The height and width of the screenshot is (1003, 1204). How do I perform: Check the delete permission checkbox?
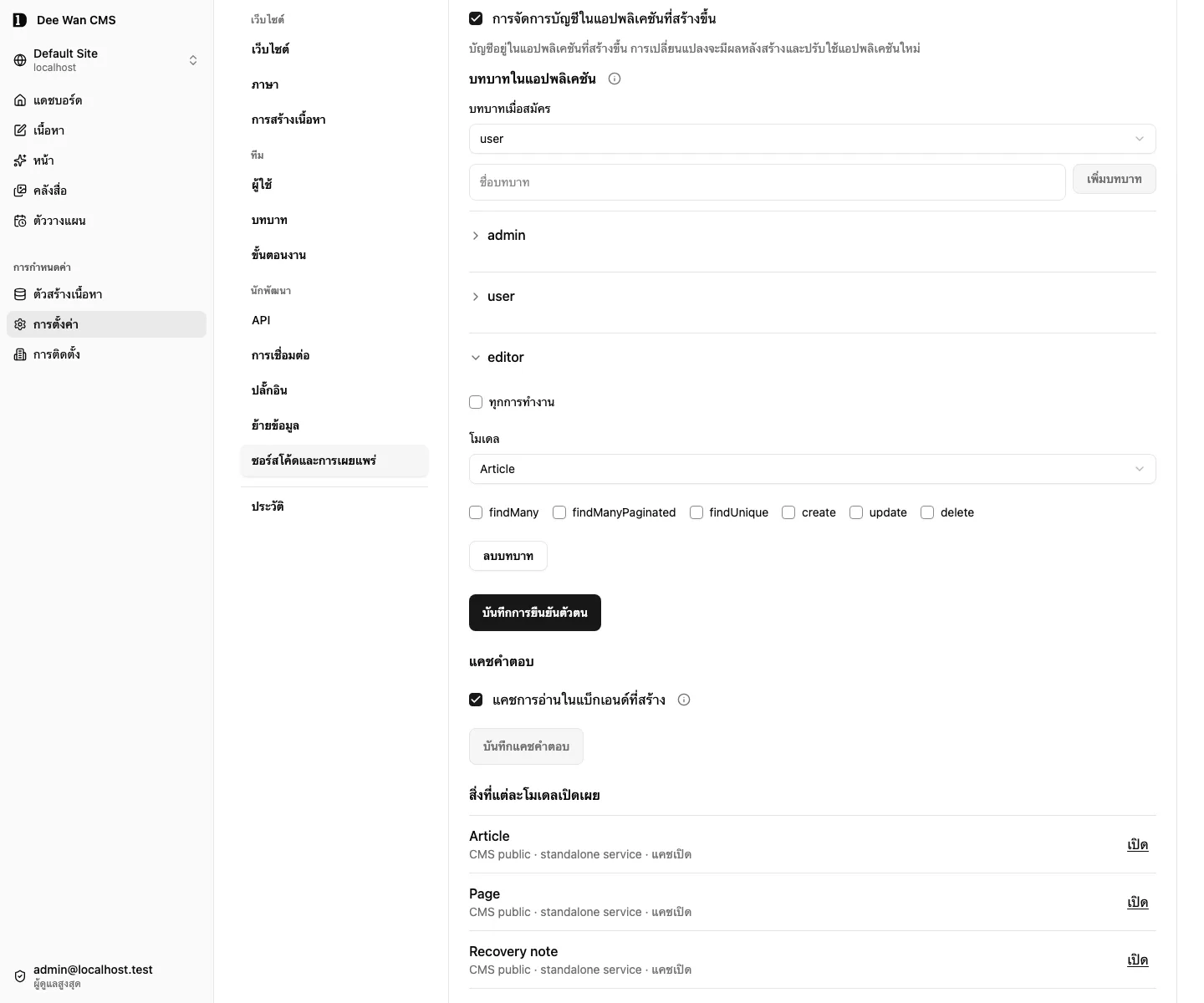pyautogui.click(x=927, y=512)
